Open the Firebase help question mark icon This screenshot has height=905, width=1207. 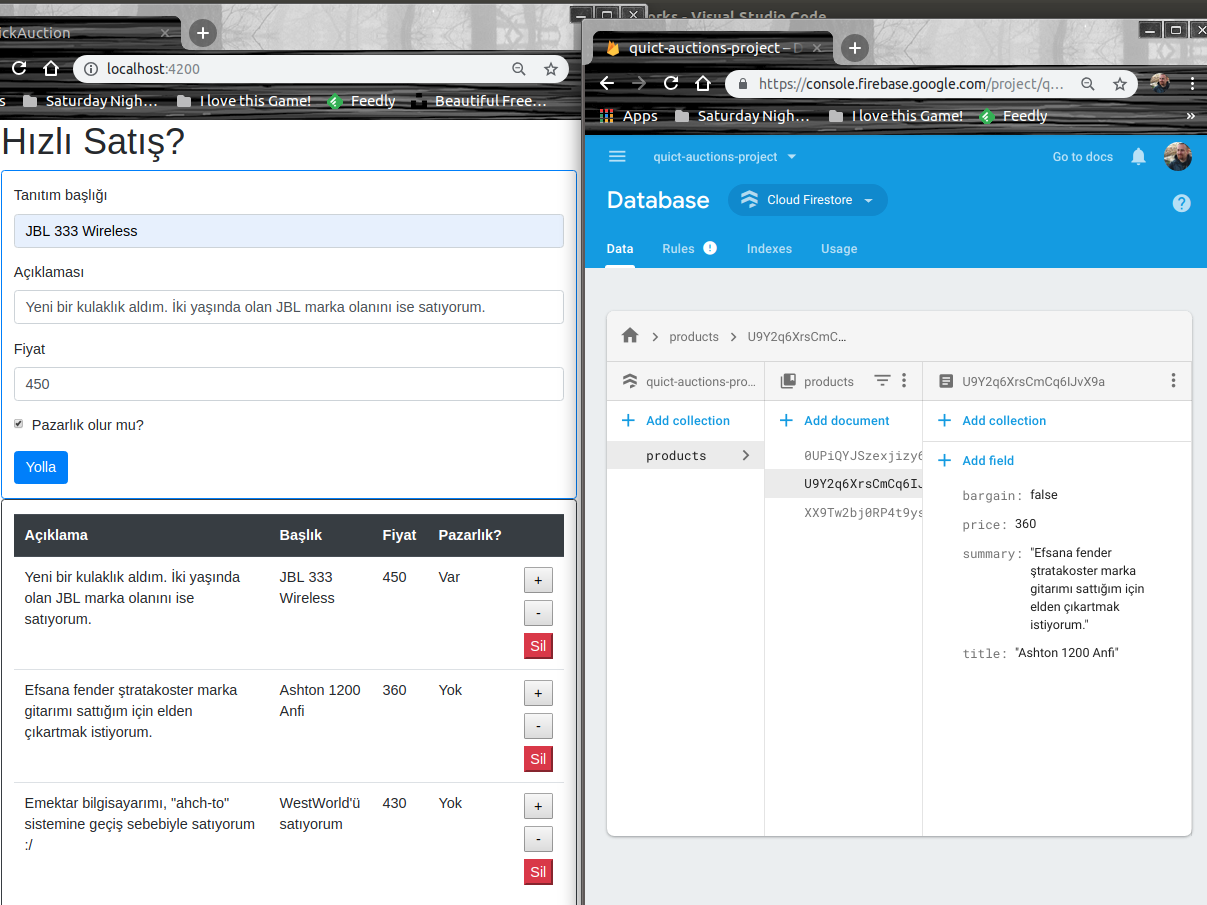pyautogui.click(x=1181, y=203)
